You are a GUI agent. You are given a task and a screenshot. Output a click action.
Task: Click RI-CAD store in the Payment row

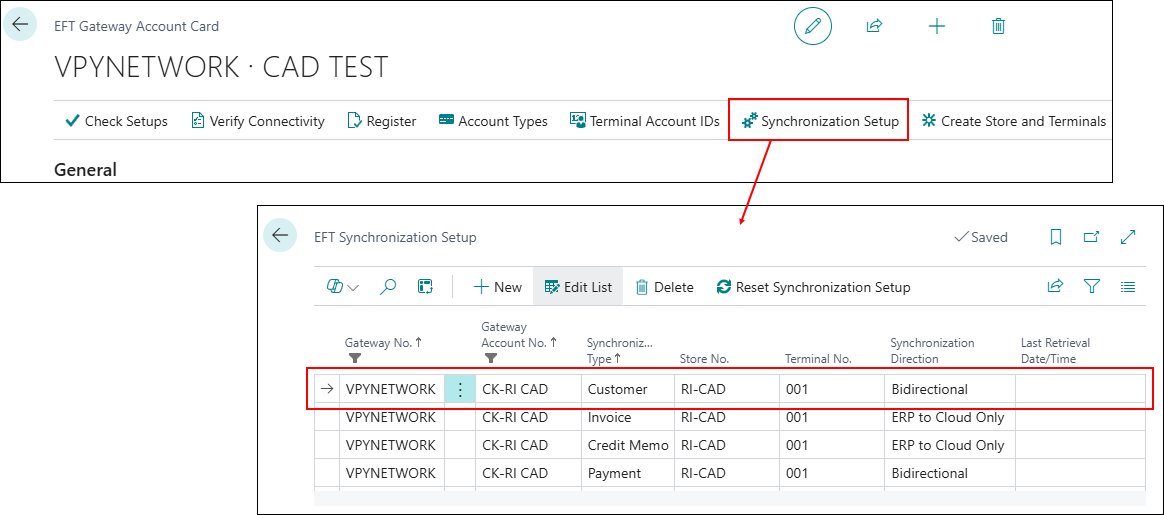pyautogui.click(x=726, y=473)
